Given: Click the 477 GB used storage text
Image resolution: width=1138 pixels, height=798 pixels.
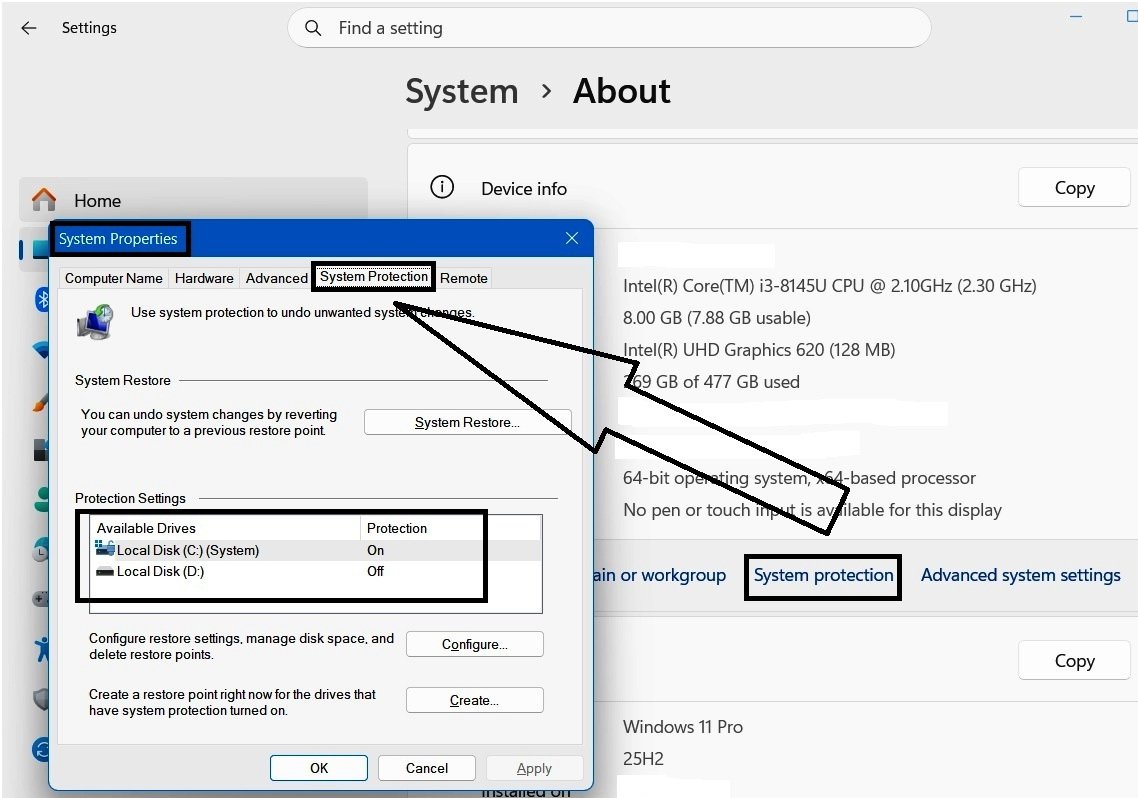Looking at the screenshot, I should pyautogui.click(x=711, y=382).
